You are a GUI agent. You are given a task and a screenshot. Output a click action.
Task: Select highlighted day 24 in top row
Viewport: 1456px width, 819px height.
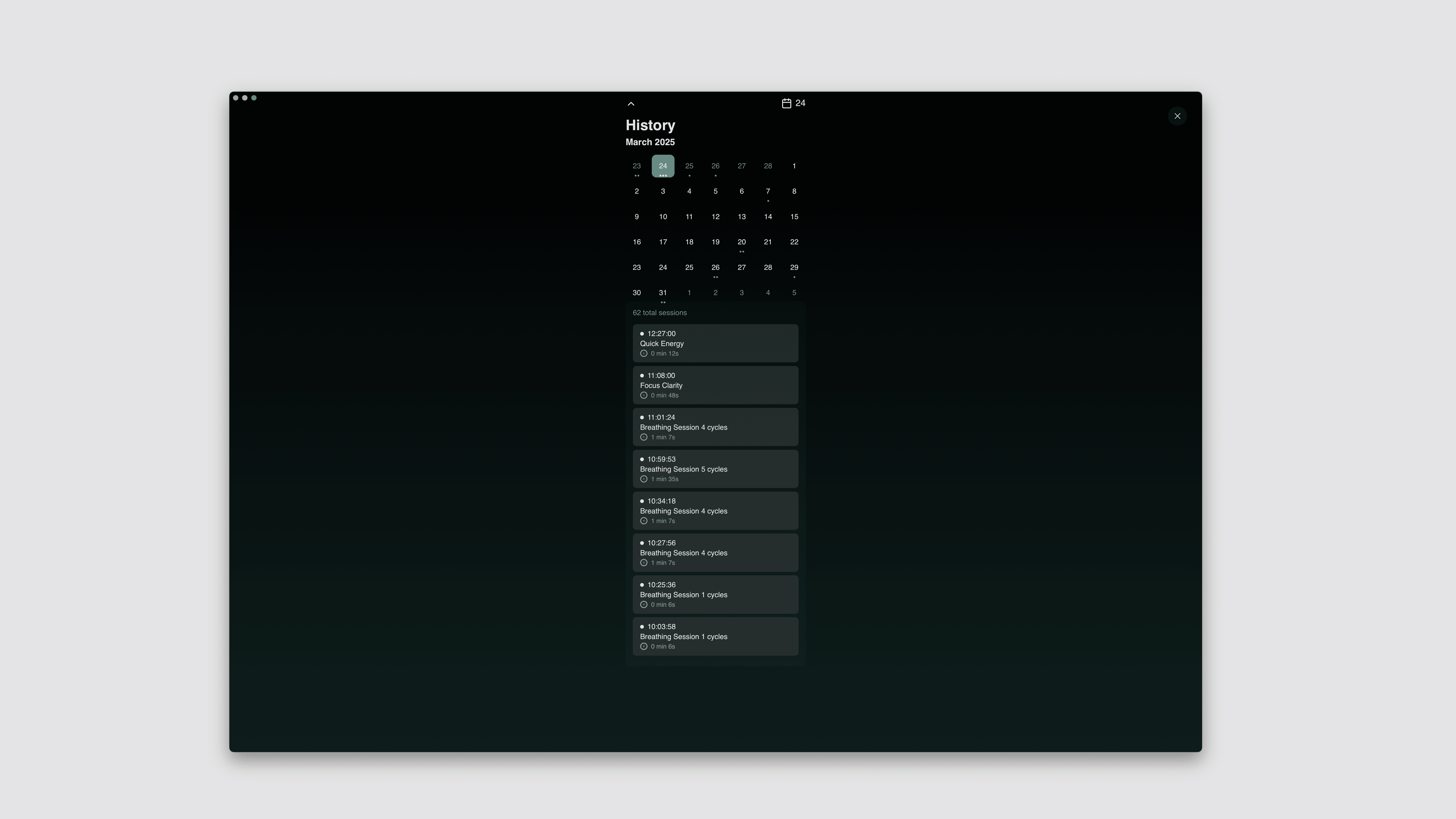[x=662, y=166]
